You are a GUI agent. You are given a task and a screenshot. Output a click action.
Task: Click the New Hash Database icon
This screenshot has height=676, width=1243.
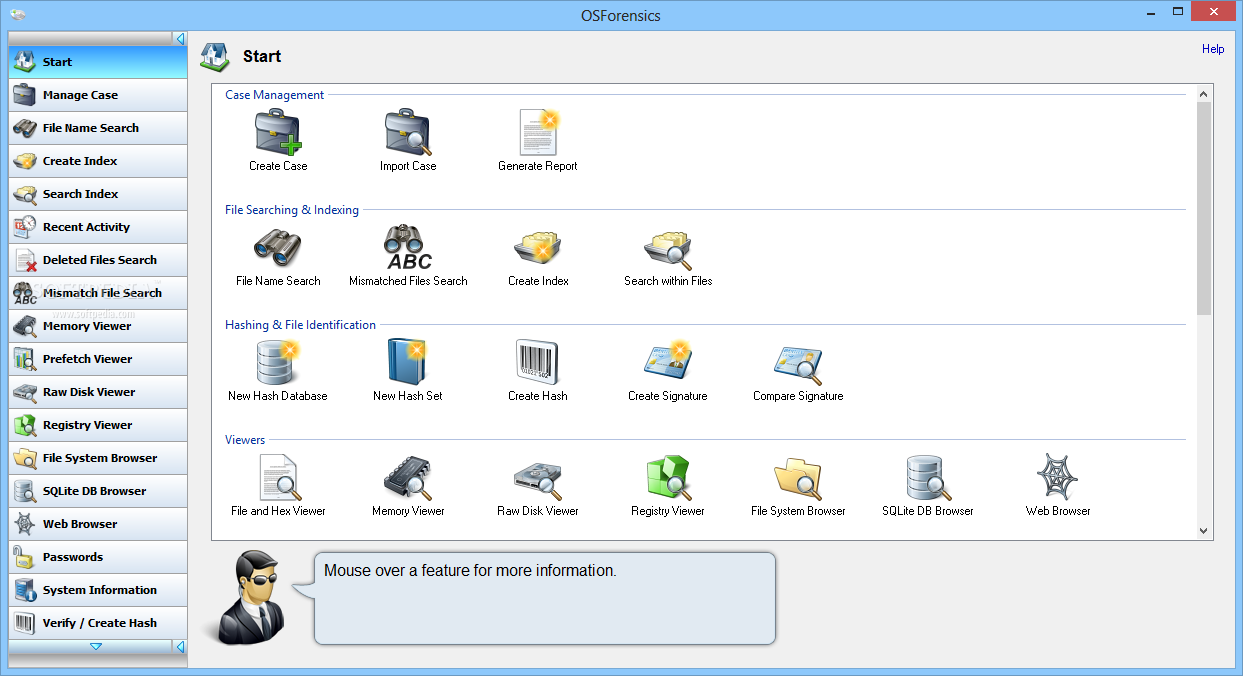(x=278, y=362)
